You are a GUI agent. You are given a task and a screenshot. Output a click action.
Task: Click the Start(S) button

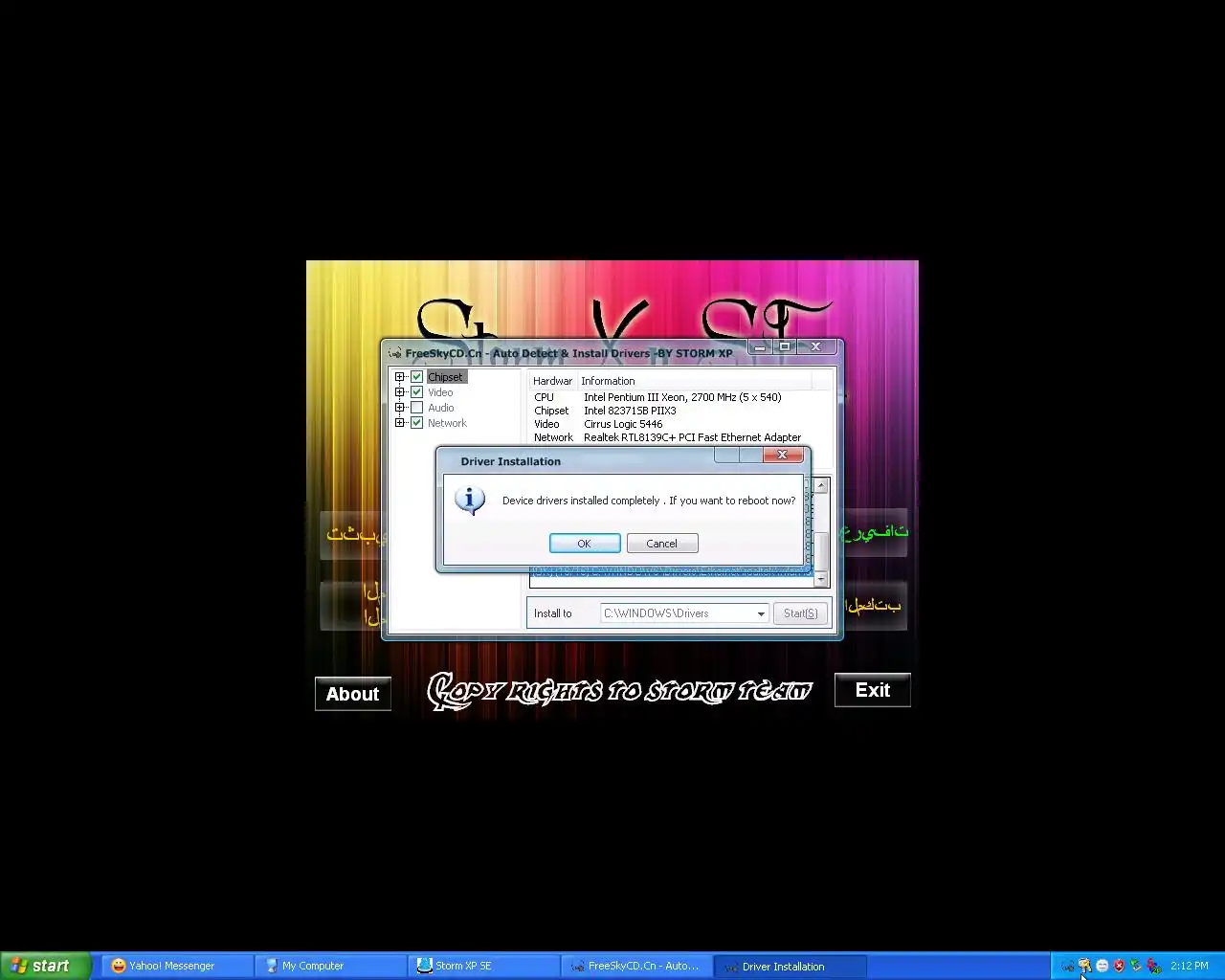[800, 613]
